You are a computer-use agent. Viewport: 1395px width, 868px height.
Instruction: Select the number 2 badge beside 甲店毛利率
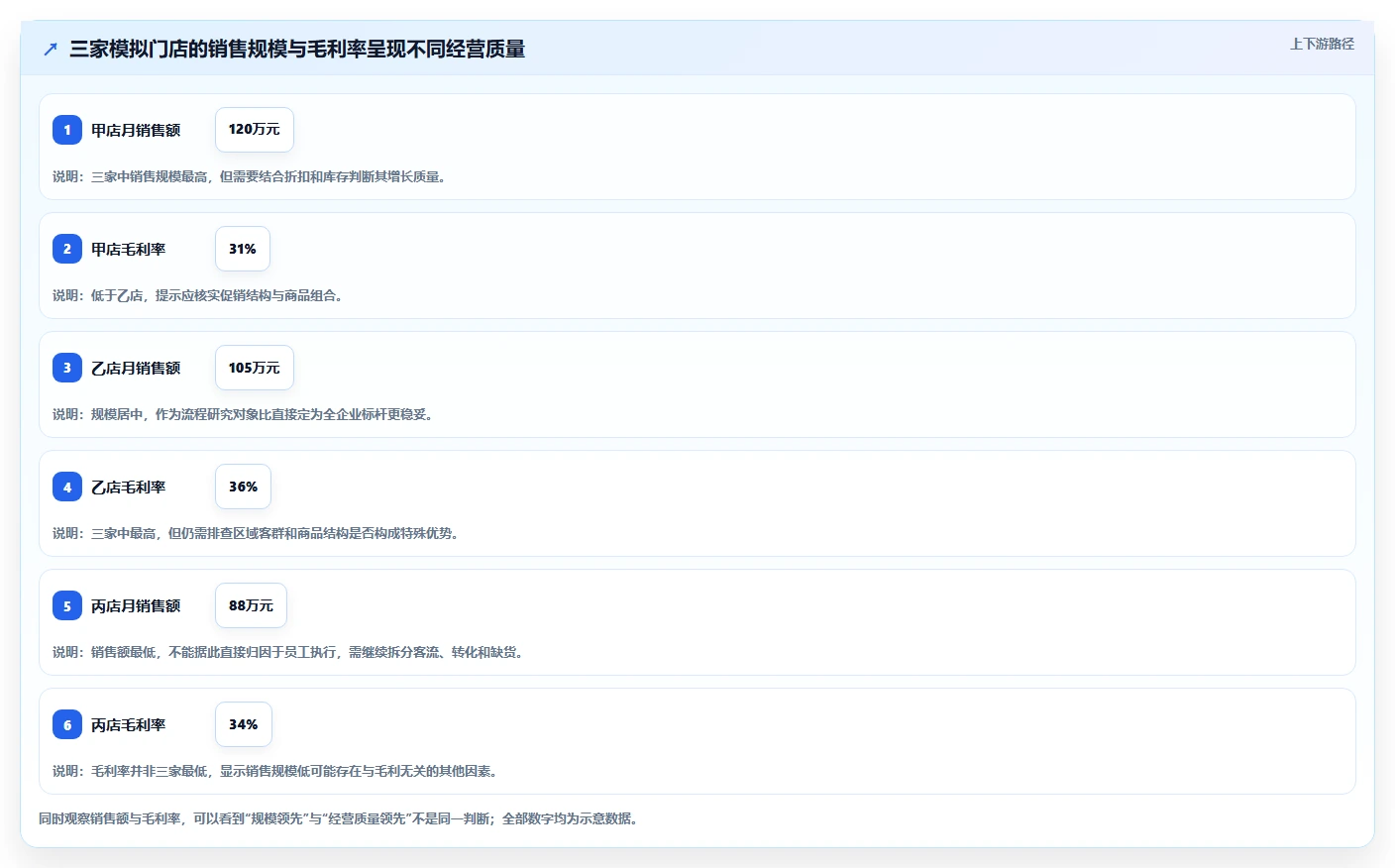tap(67, 249)
